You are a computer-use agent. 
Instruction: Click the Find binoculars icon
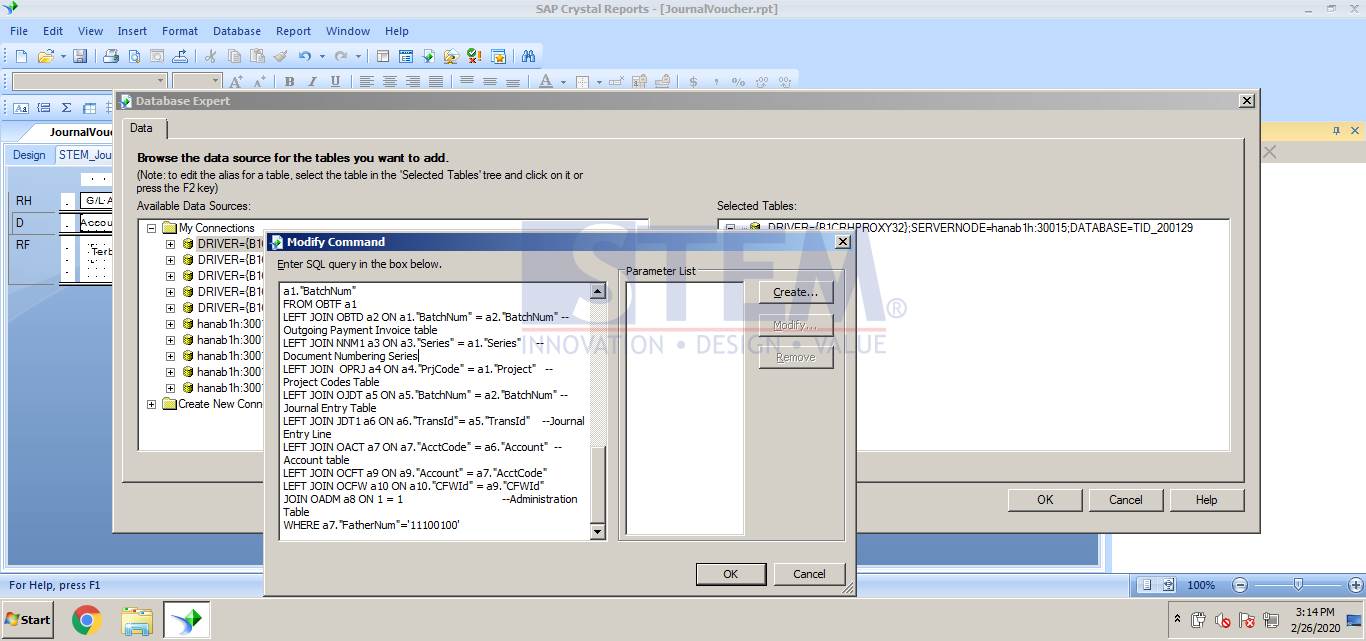pos(529,56)
